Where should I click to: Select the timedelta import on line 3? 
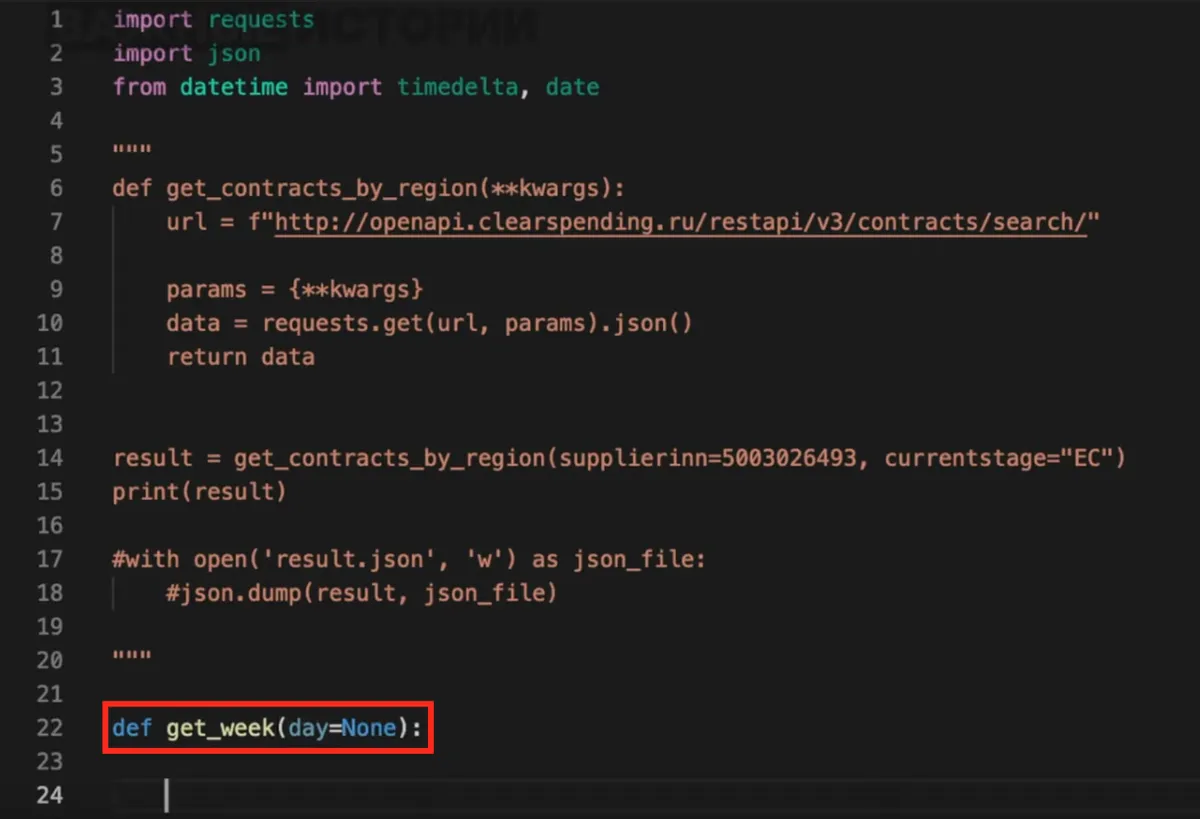[457, 87]
